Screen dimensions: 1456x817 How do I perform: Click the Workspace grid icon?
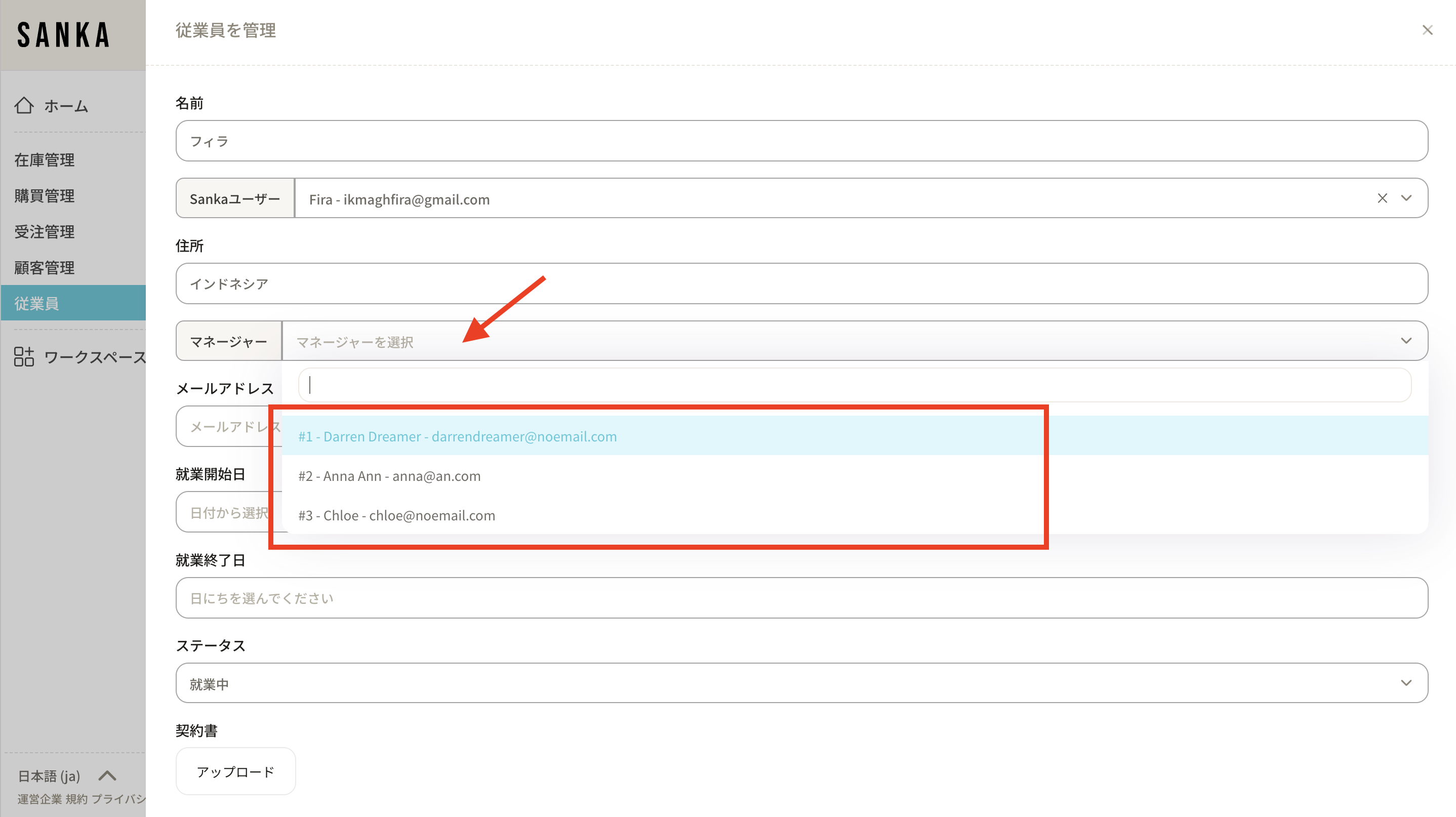24,356
